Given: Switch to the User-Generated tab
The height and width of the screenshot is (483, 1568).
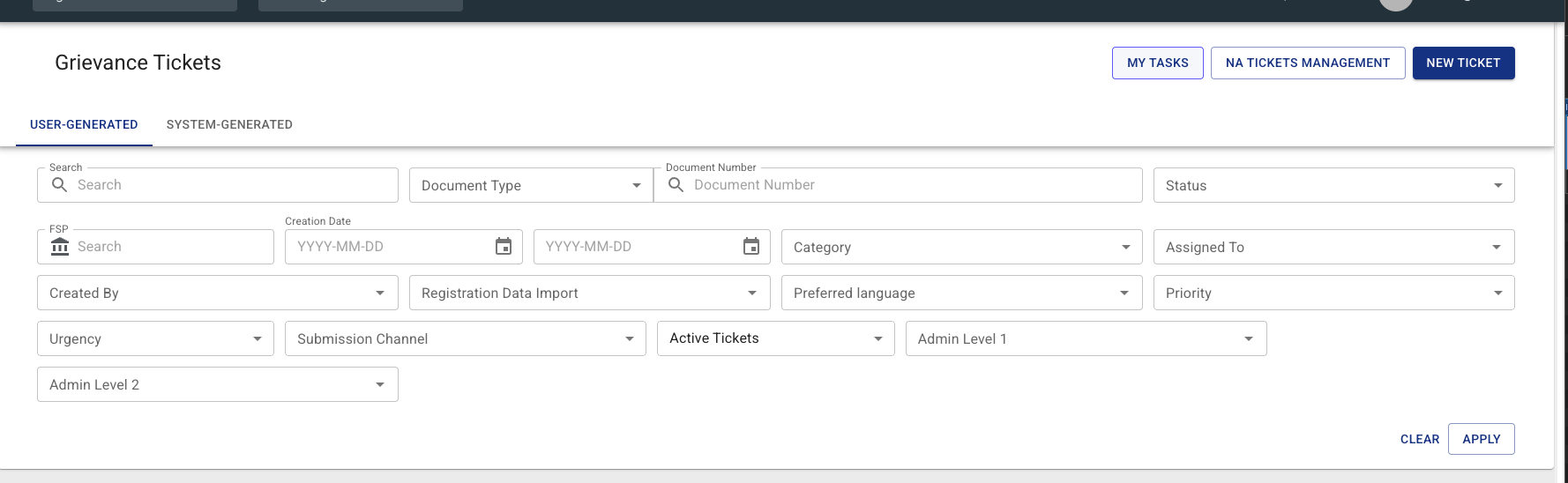Looking at the screenshot, I should (x=84, y=124).
